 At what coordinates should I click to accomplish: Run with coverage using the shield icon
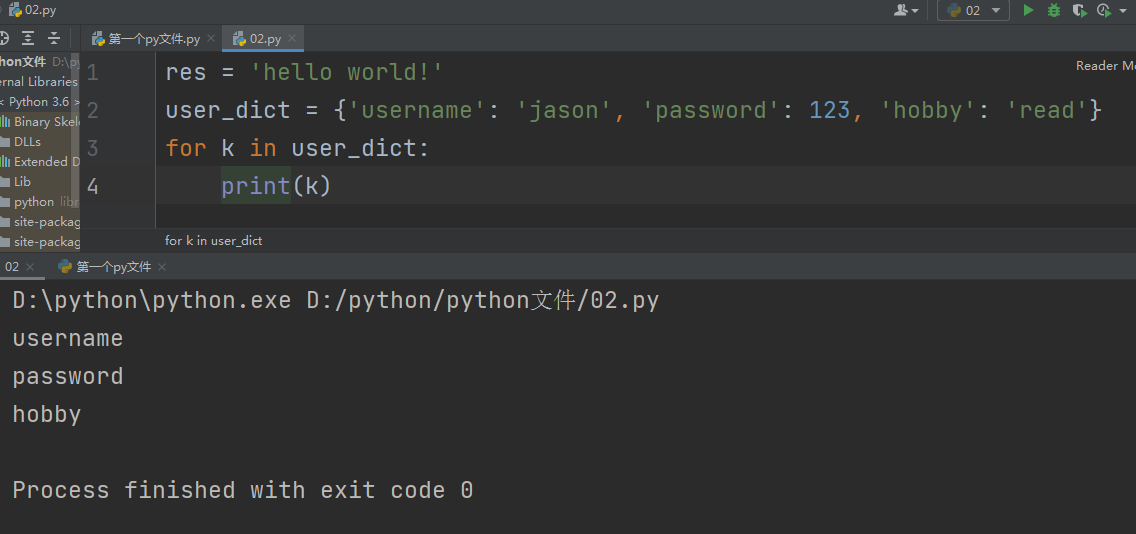[1079, 10]
